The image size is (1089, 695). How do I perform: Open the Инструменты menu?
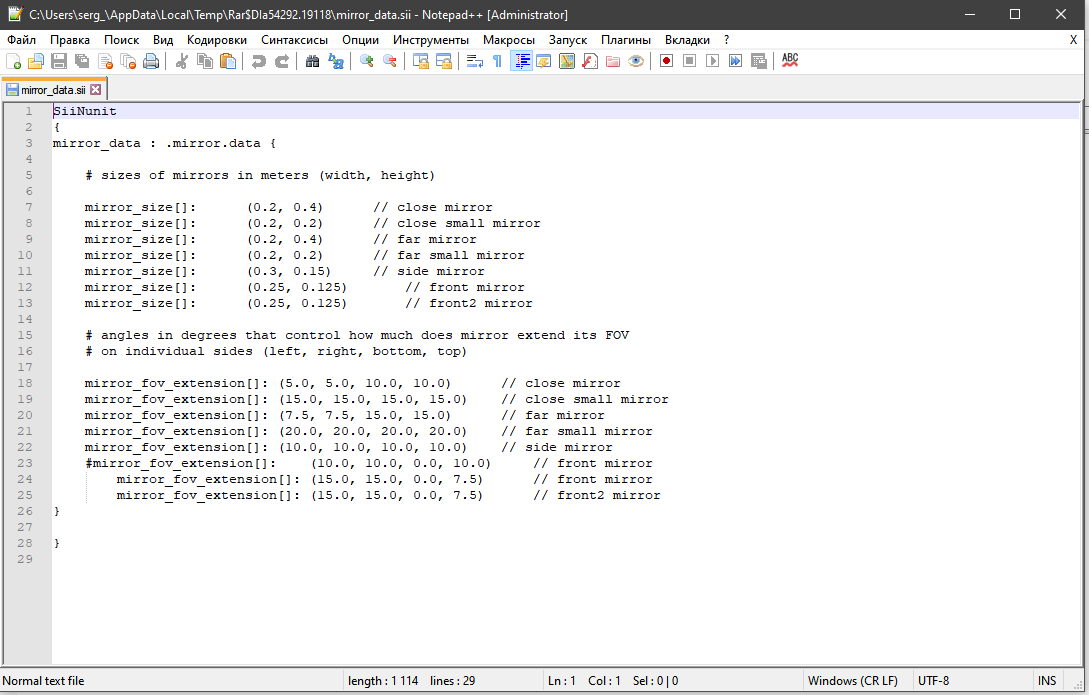[x=431, y=40]
